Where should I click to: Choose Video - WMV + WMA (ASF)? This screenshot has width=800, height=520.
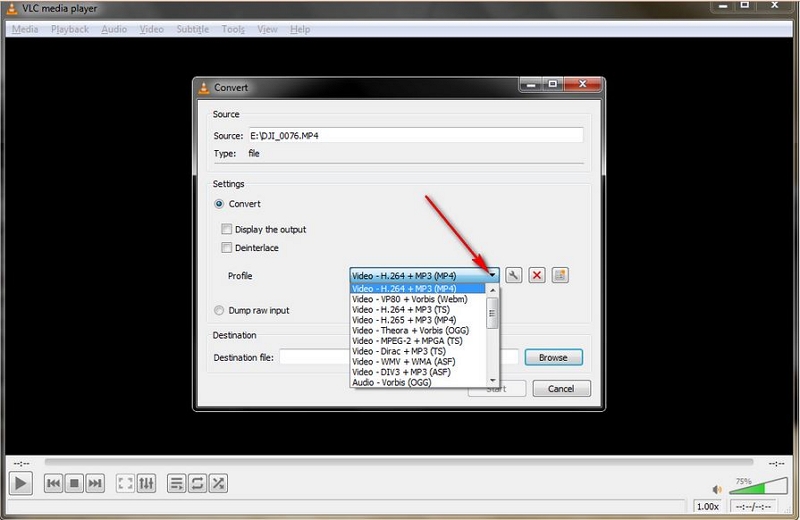tap(419, 361)
